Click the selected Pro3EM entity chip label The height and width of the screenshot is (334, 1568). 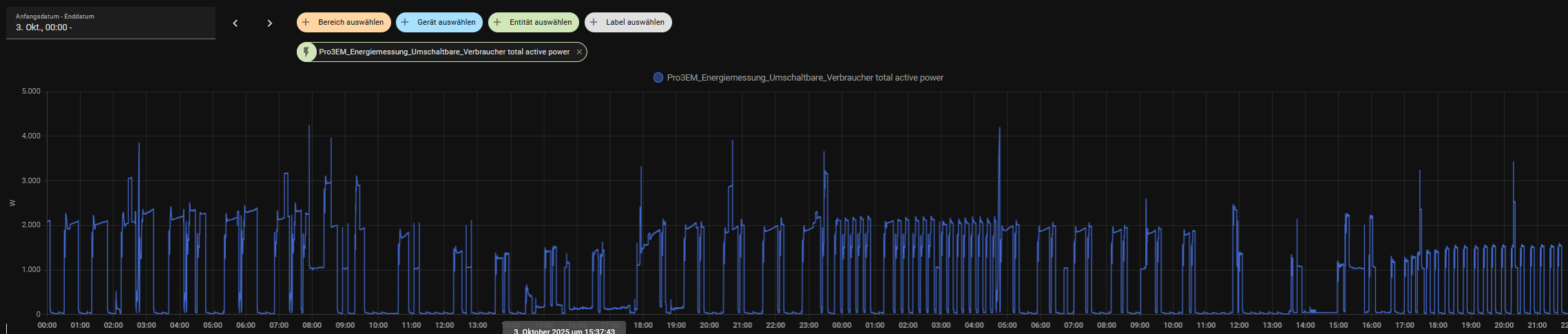pyautogui.click(x=443, y=52)
